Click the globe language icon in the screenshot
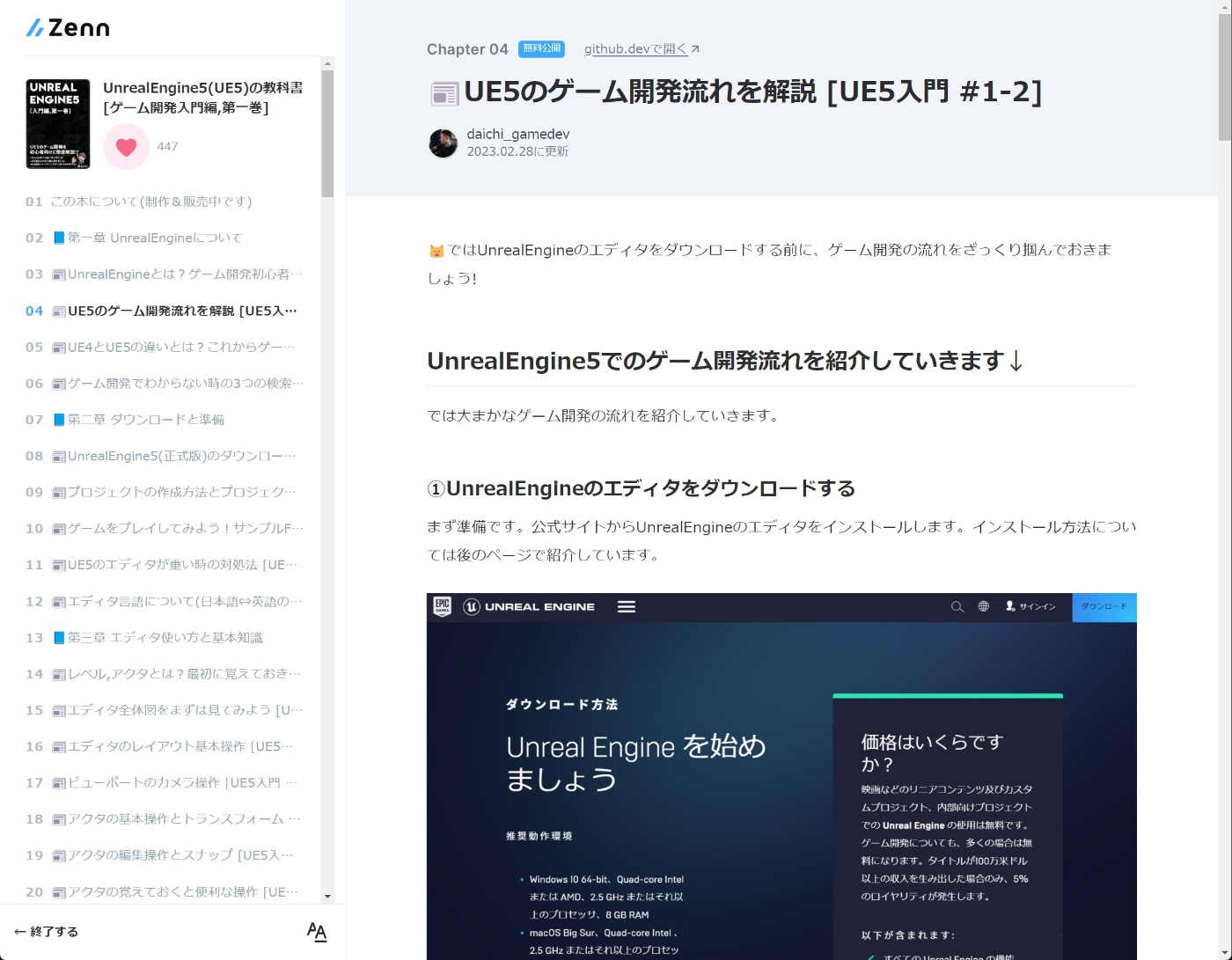1232x960 pixels. [x=984, y=606]
